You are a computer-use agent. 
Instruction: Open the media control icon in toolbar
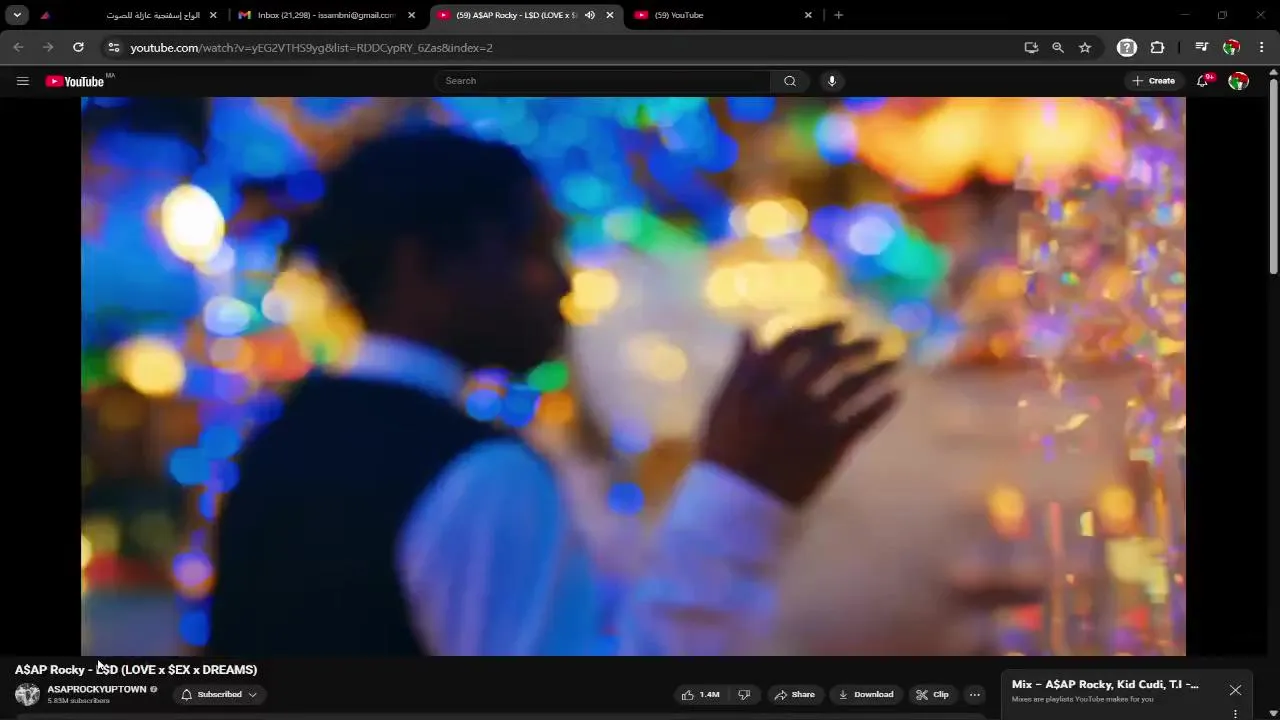tap(1202, 47)
